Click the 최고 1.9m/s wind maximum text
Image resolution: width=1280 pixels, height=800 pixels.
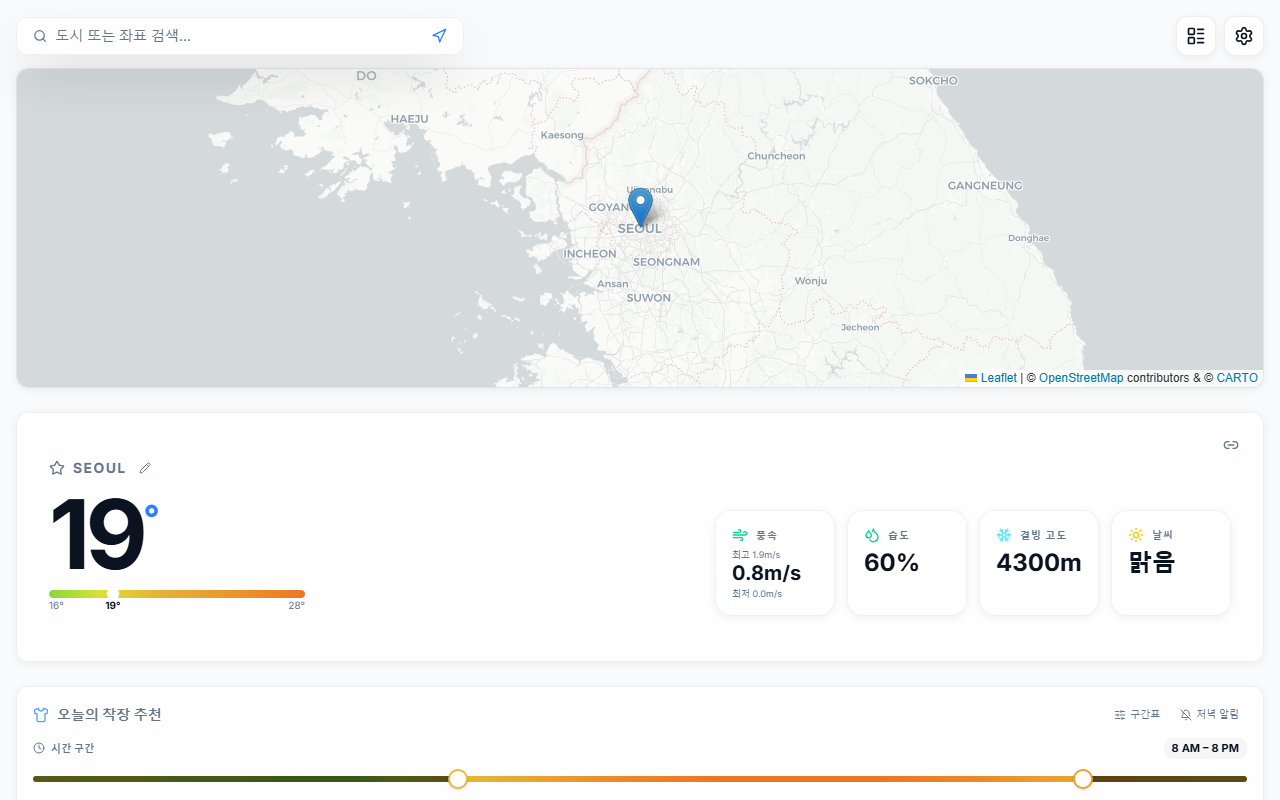tap(756, 554)
